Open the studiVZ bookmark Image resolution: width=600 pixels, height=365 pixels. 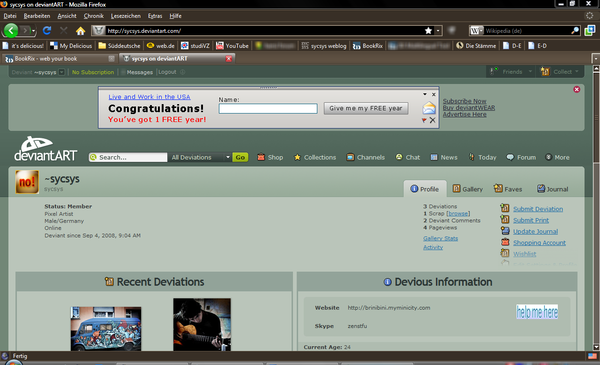pyautogui.click(x=195, y=46)
